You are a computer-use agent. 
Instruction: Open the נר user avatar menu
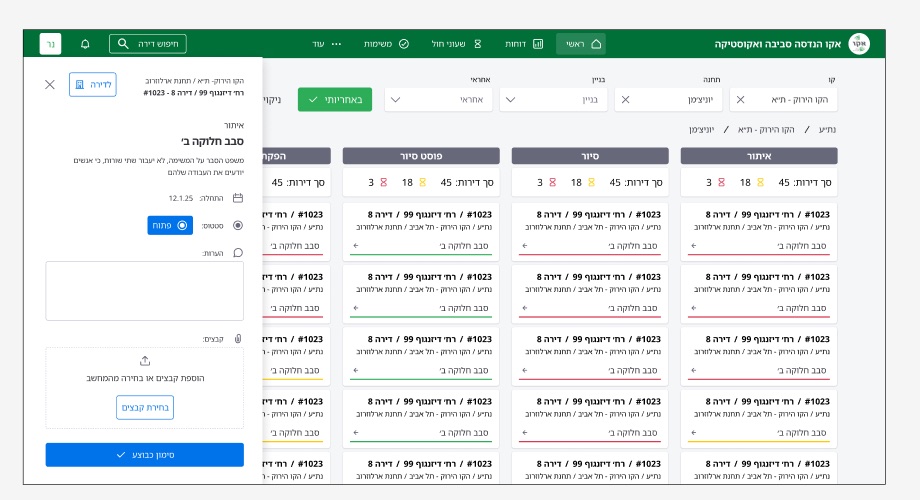50,44
